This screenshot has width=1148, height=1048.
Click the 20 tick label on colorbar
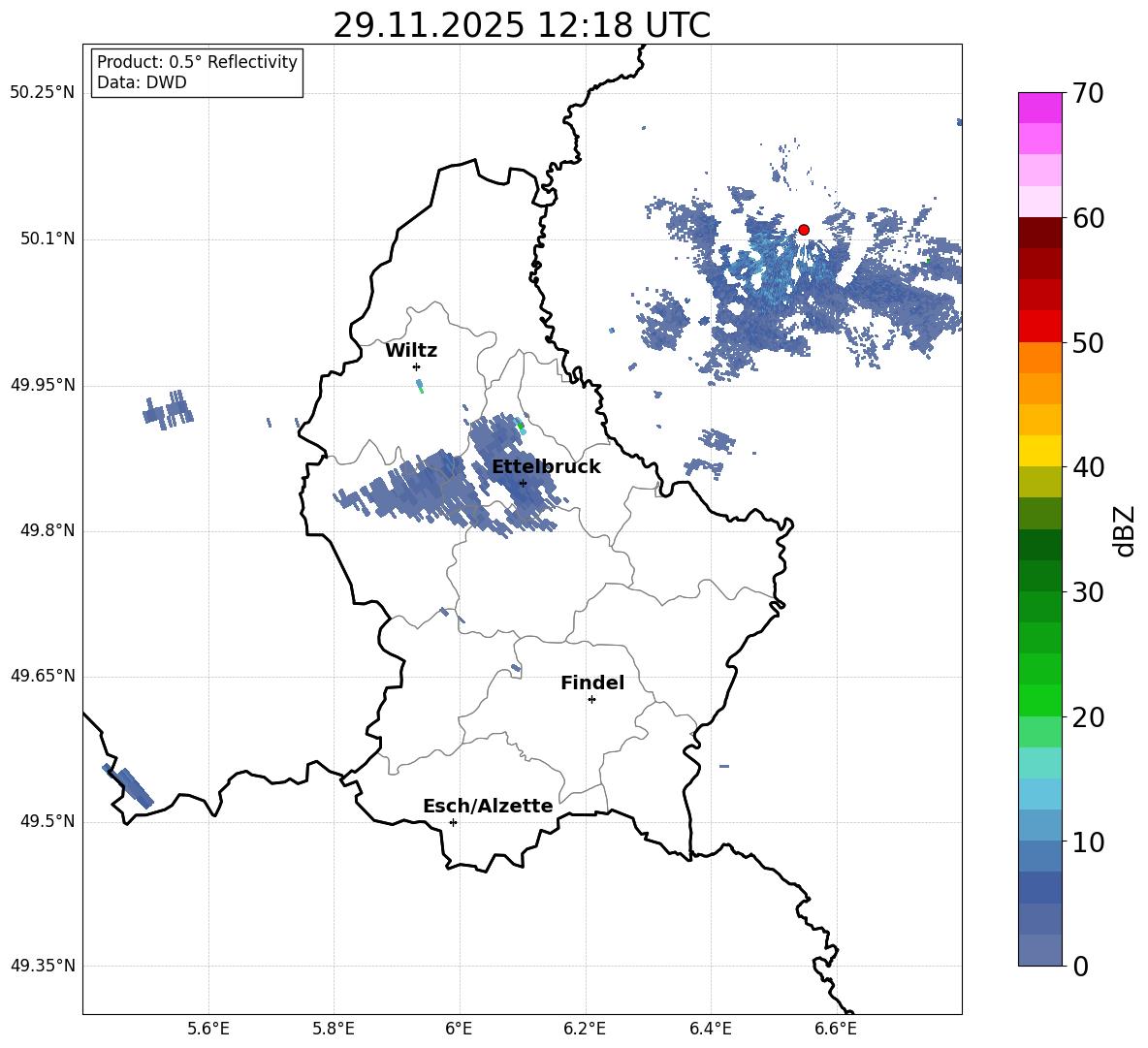[1088, 716]
